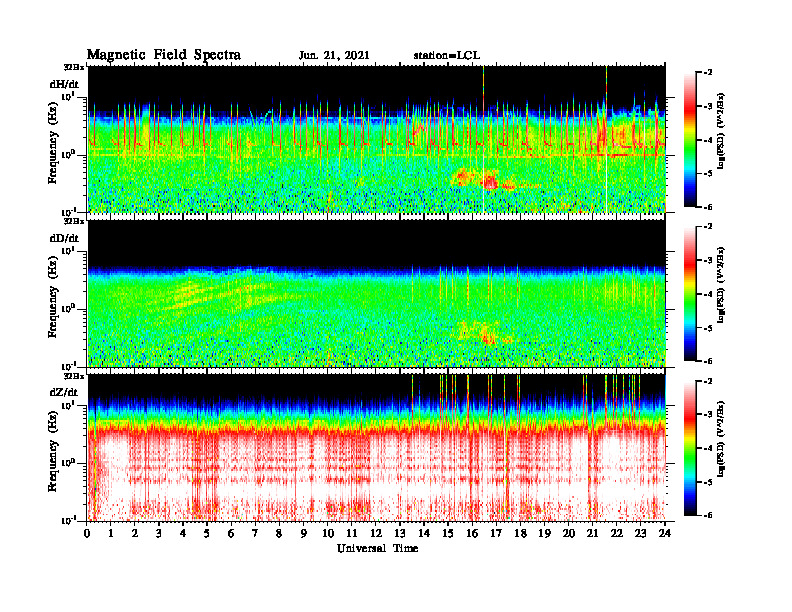The image size is (792, 612).
Task: Click the "Universal Time" axis title
Action: [377, 548]
